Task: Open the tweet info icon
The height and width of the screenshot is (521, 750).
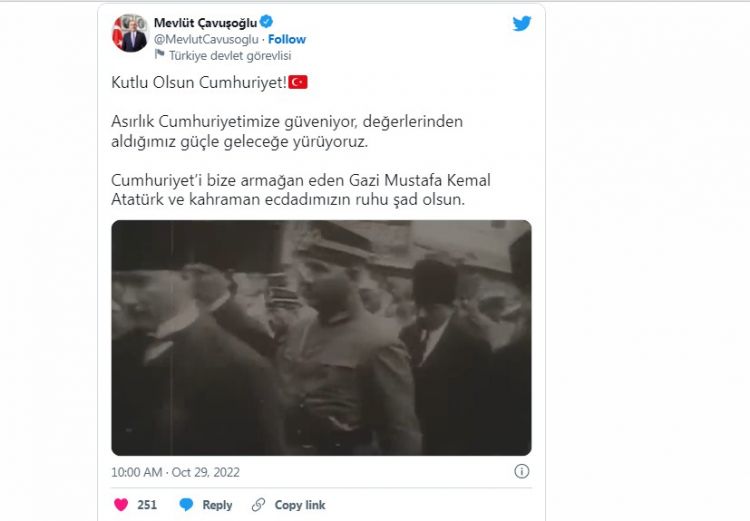Action: click(x=521, y=471)
